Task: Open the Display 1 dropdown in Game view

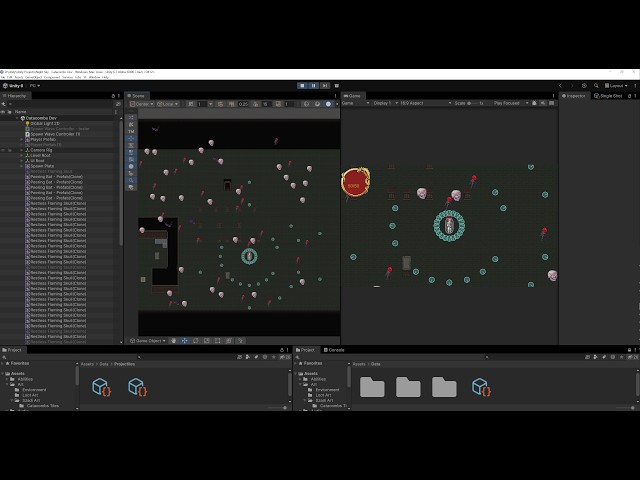Action: coord(385,103)
